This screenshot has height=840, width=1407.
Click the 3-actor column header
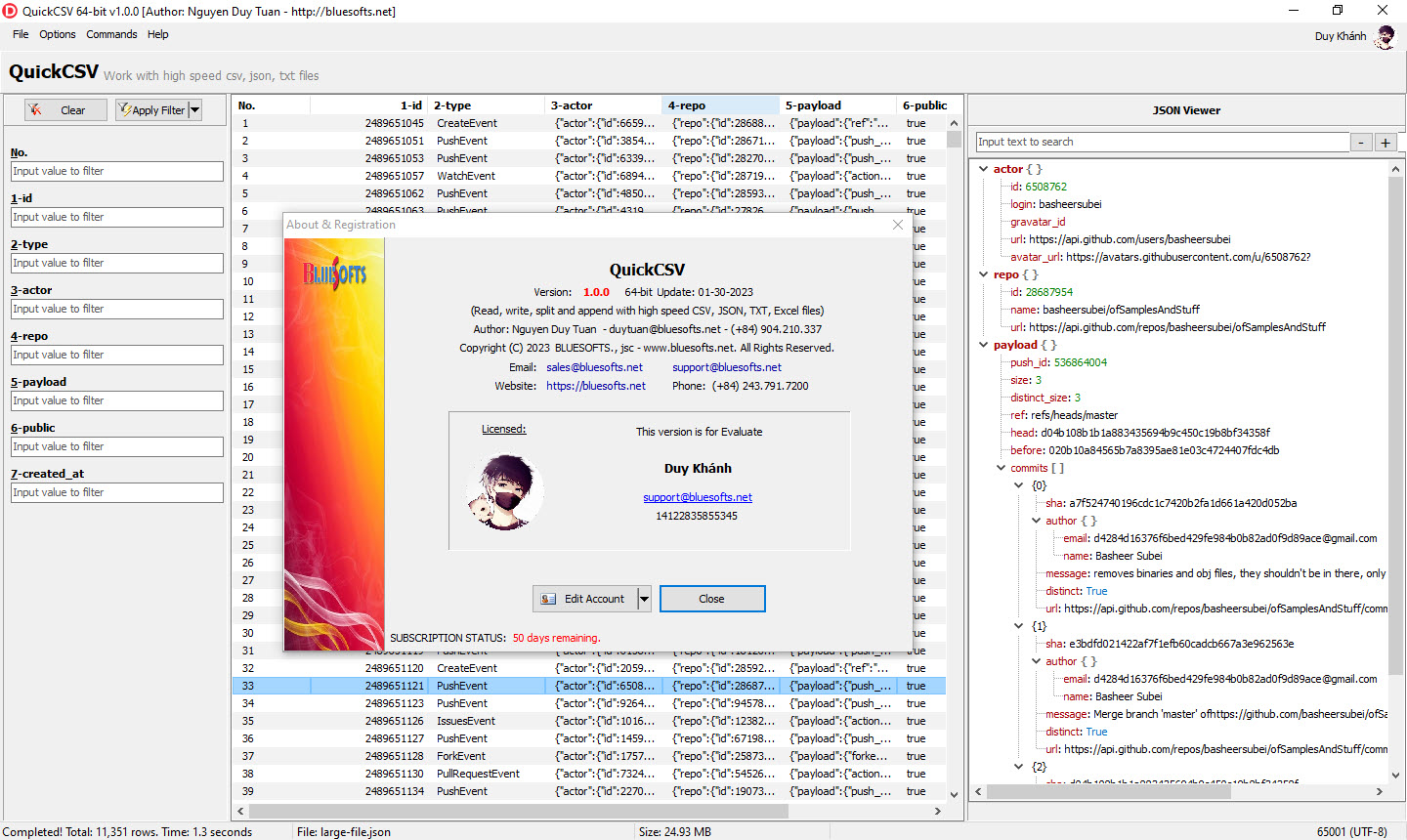click(604, 105)
